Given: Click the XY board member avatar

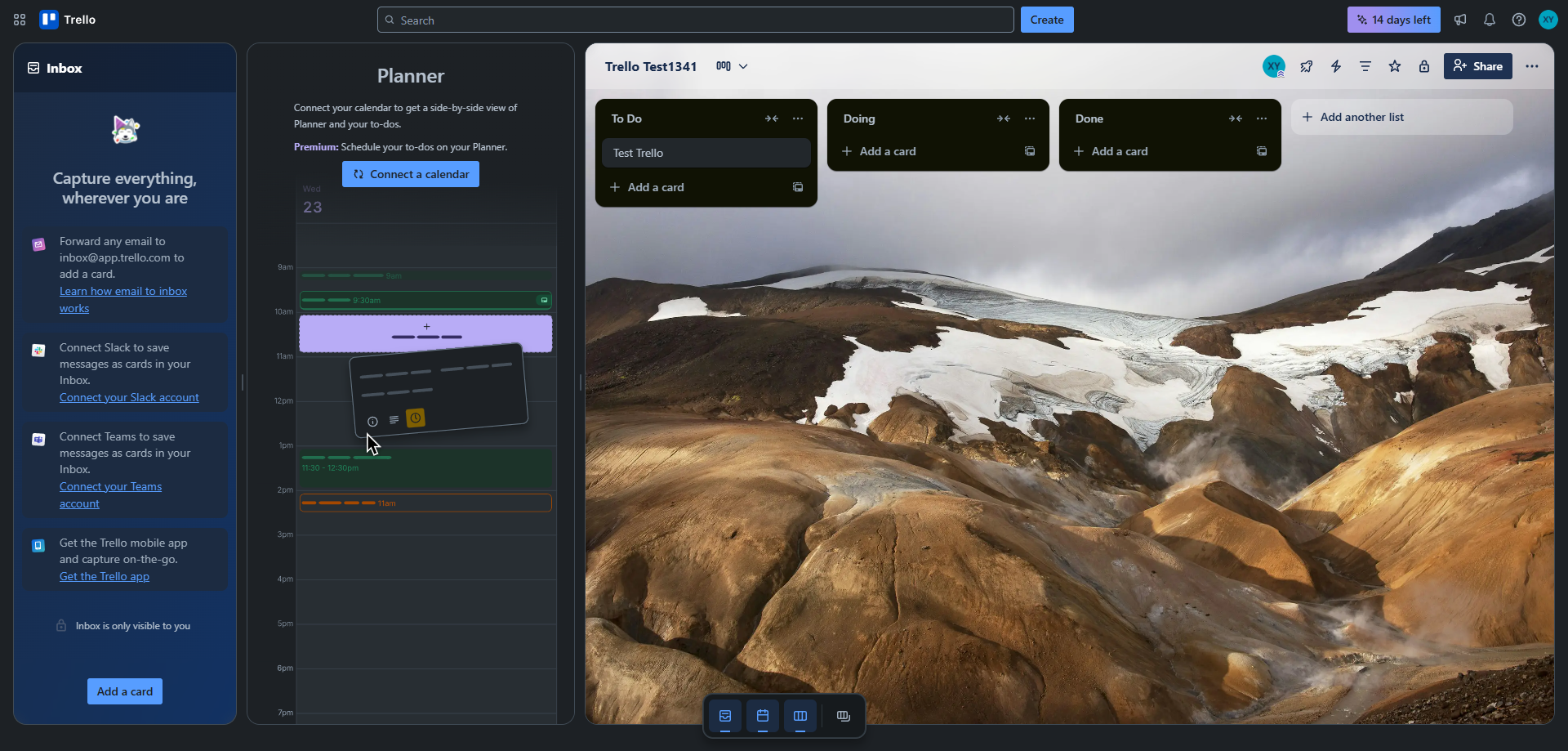Looking at the screenshot, I should 1274,66.
